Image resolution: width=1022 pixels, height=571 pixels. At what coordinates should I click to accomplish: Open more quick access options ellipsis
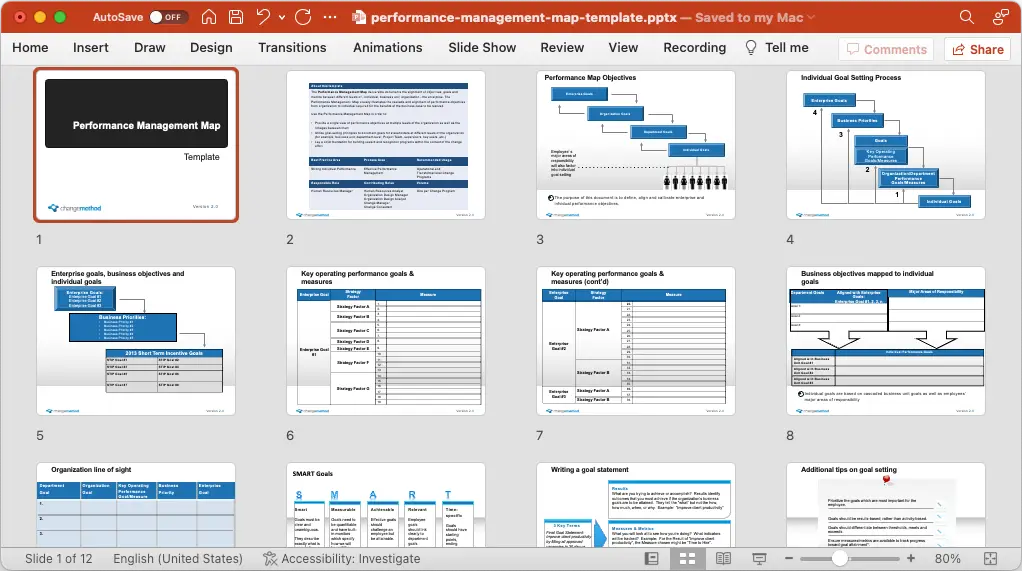(330, 17)
